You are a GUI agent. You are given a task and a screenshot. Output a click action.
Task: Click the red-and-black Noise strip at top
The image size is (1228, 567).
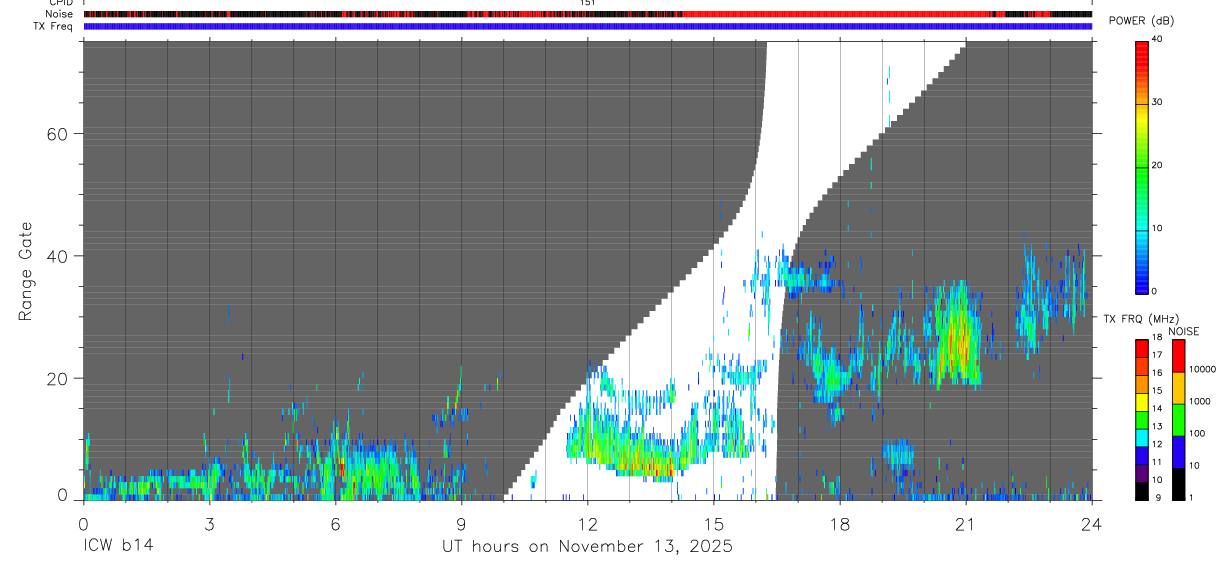coord(588,14)
